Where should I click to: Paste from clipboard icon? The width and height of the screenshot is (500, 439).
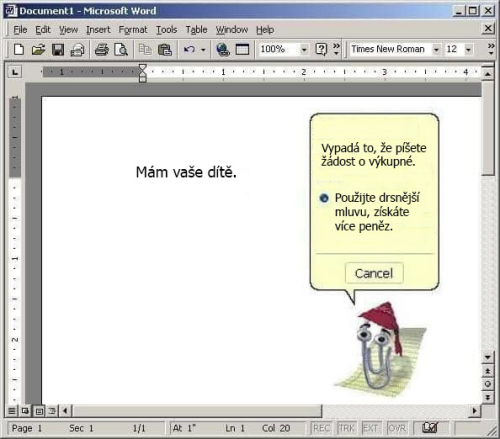[x=165, y=50]
